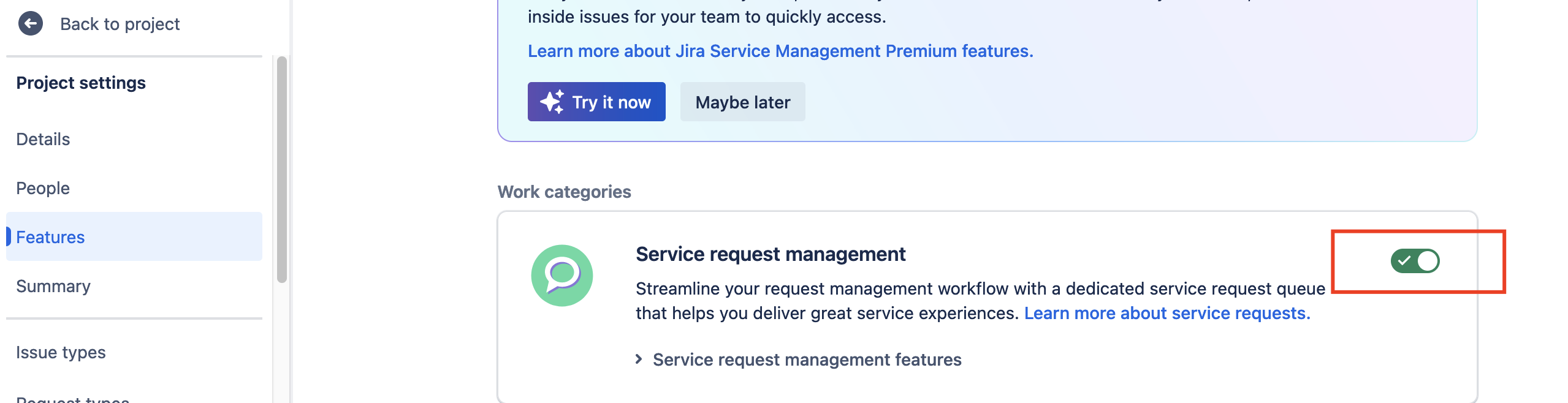Select the Features menu item
Viewport: 1568px width, 403px height.
(x=51, y=237)
